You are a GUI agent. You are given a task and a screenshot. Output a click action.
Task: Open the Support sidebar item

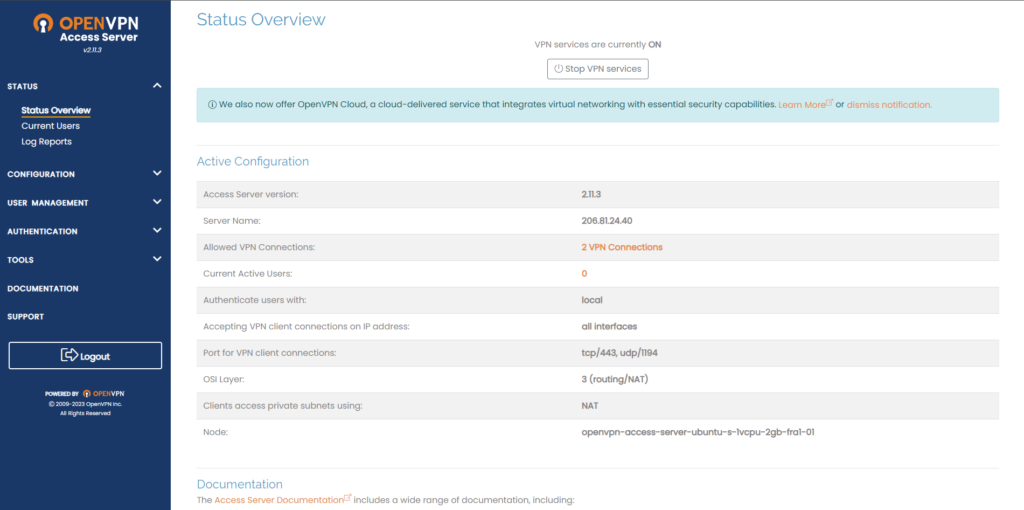tap(26, 317)
